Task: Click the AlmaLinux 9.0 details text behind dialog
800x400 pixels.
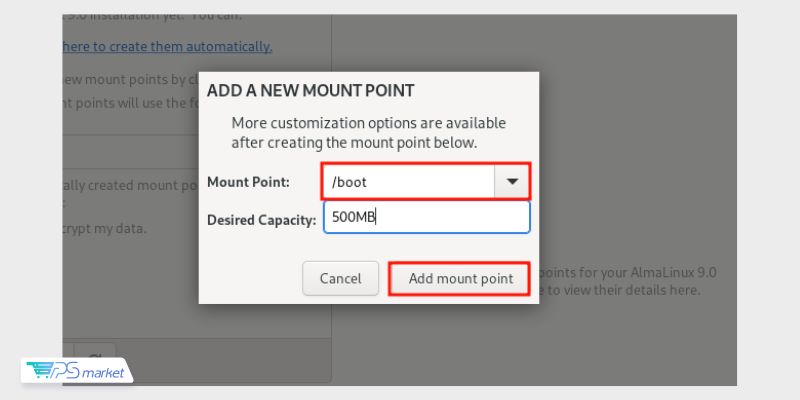Action: (x=628, y=272)
